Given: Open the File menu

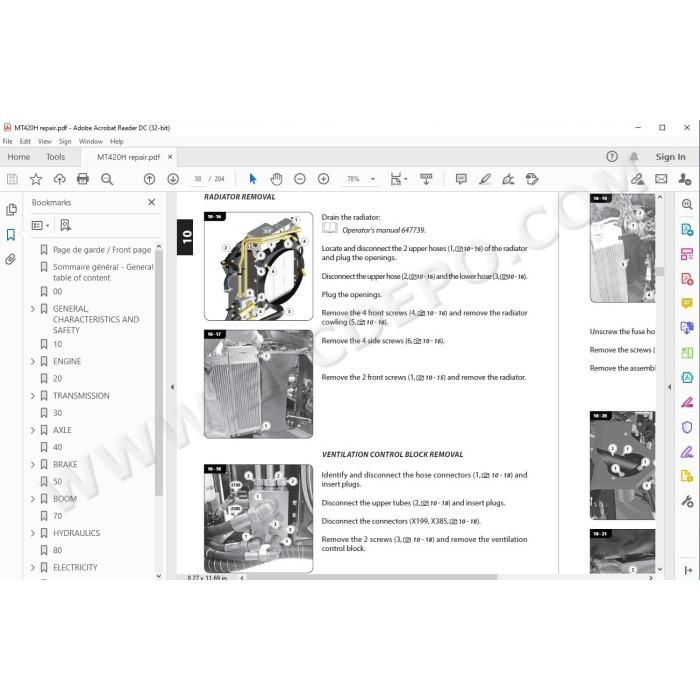Looking at the screenshot, I should (8, 142).
